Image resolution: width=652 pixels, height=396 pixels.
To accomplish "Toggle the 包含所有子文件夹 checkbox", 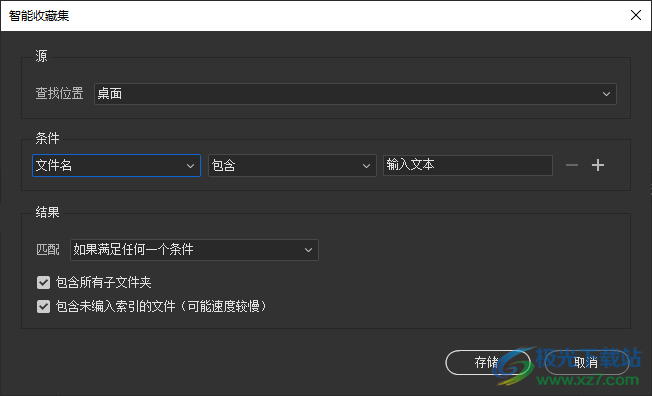I will 43,282.
